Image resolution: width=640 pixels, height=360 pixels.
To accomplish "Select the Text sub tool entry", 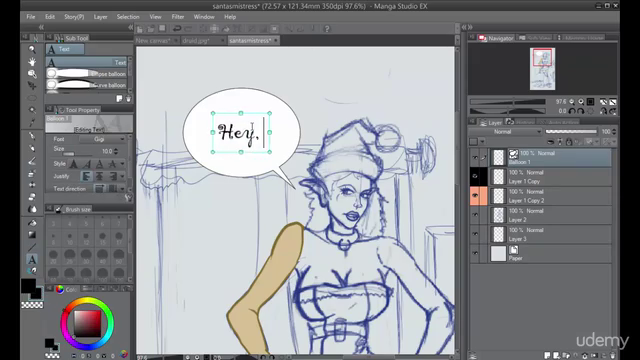I will 86,62.
